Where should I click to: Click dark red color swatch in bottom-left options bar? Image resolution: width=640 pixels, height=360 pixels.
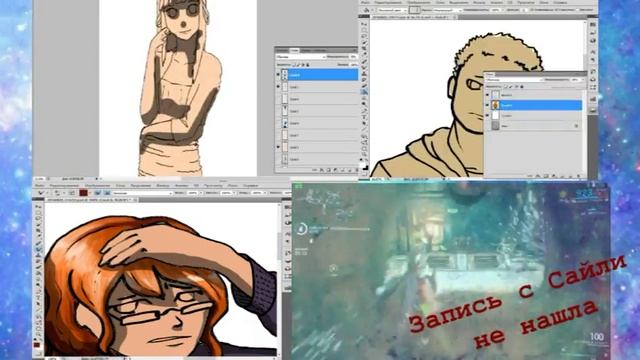click(x=84, y=193)
